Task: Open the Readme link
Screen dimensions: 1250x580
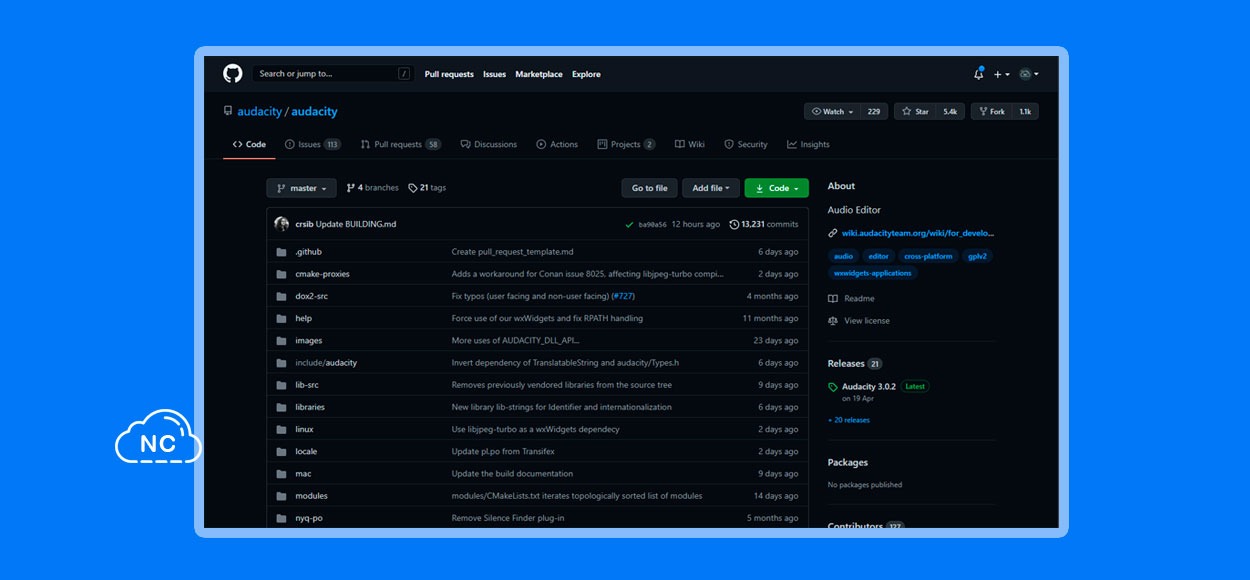Action: tap(852, 299)
